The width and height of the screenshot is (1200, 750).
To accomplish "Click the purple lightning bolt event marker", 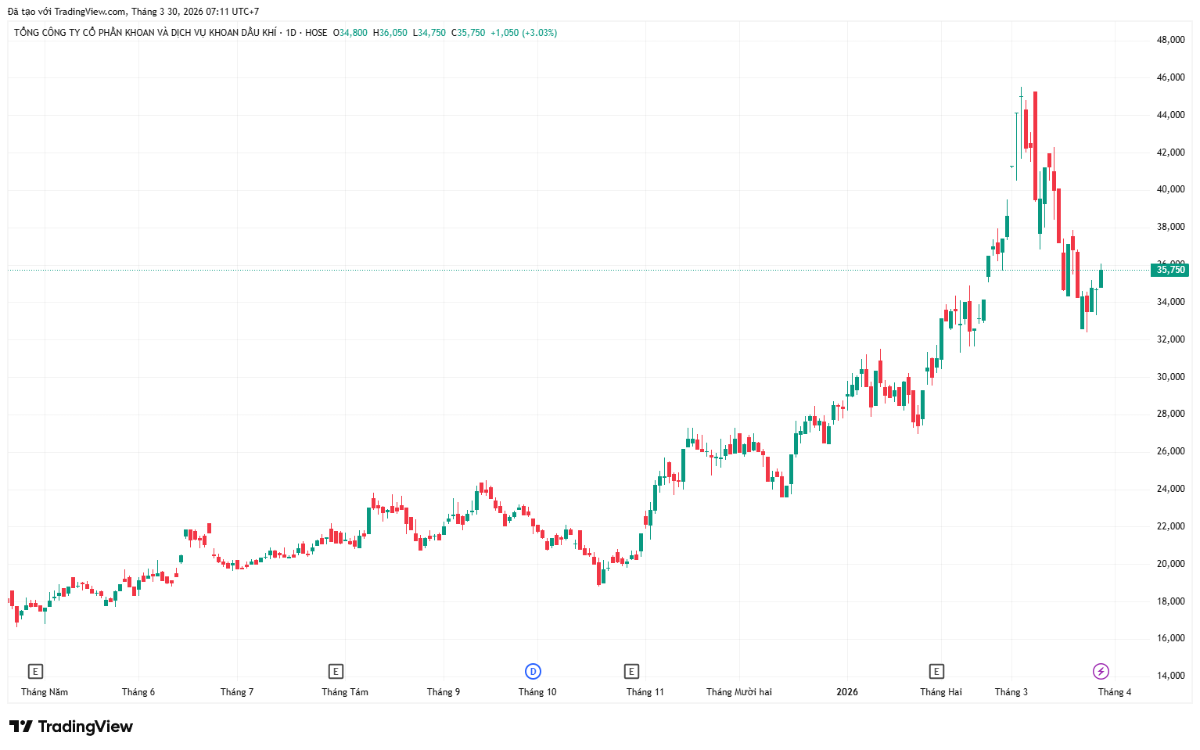I will (x=1101, y=671).
